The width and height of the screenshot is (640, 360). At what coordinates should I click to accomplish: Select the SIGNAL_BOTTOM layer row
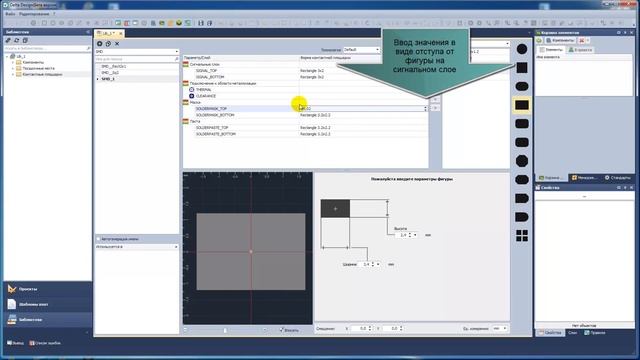pos(305,77)
